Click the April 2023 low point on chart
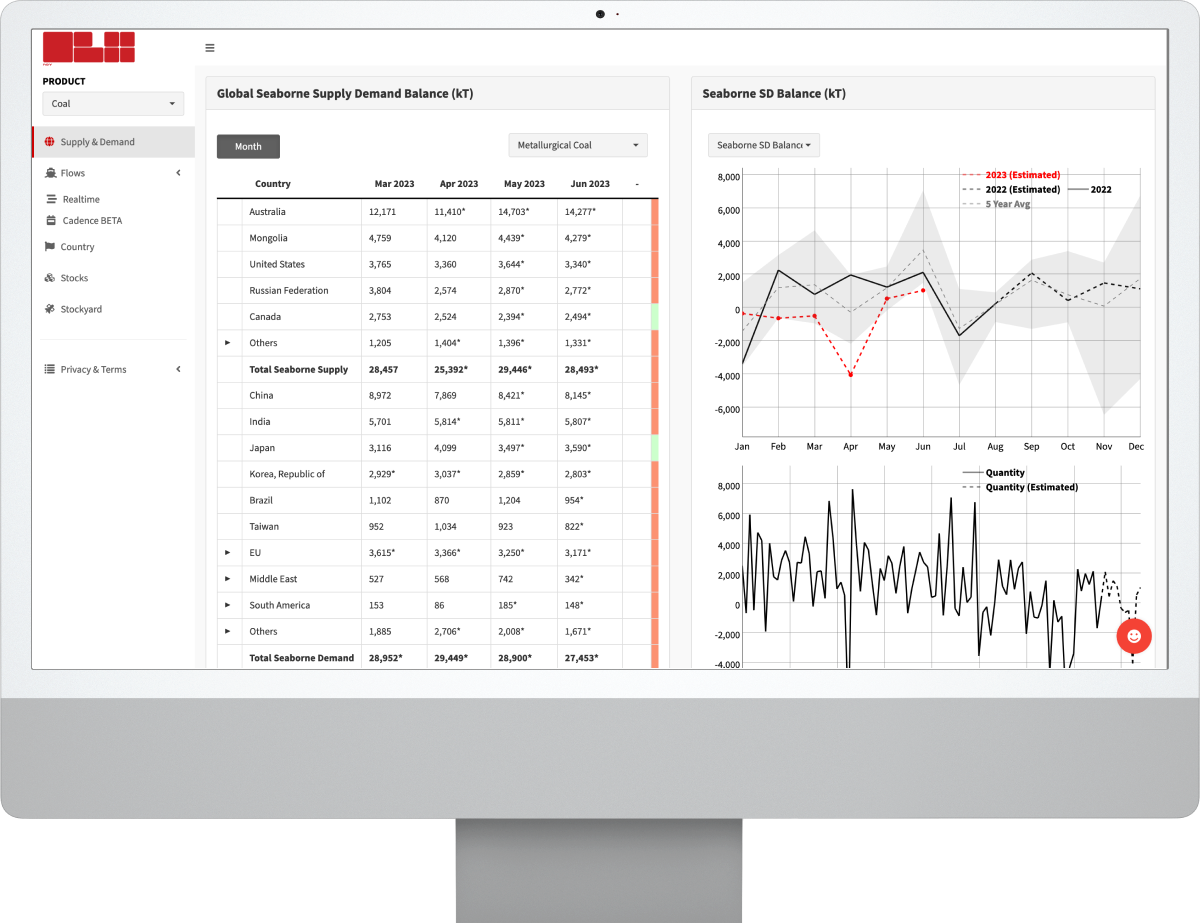This screenshot has width=1200, height=923. 851,375
